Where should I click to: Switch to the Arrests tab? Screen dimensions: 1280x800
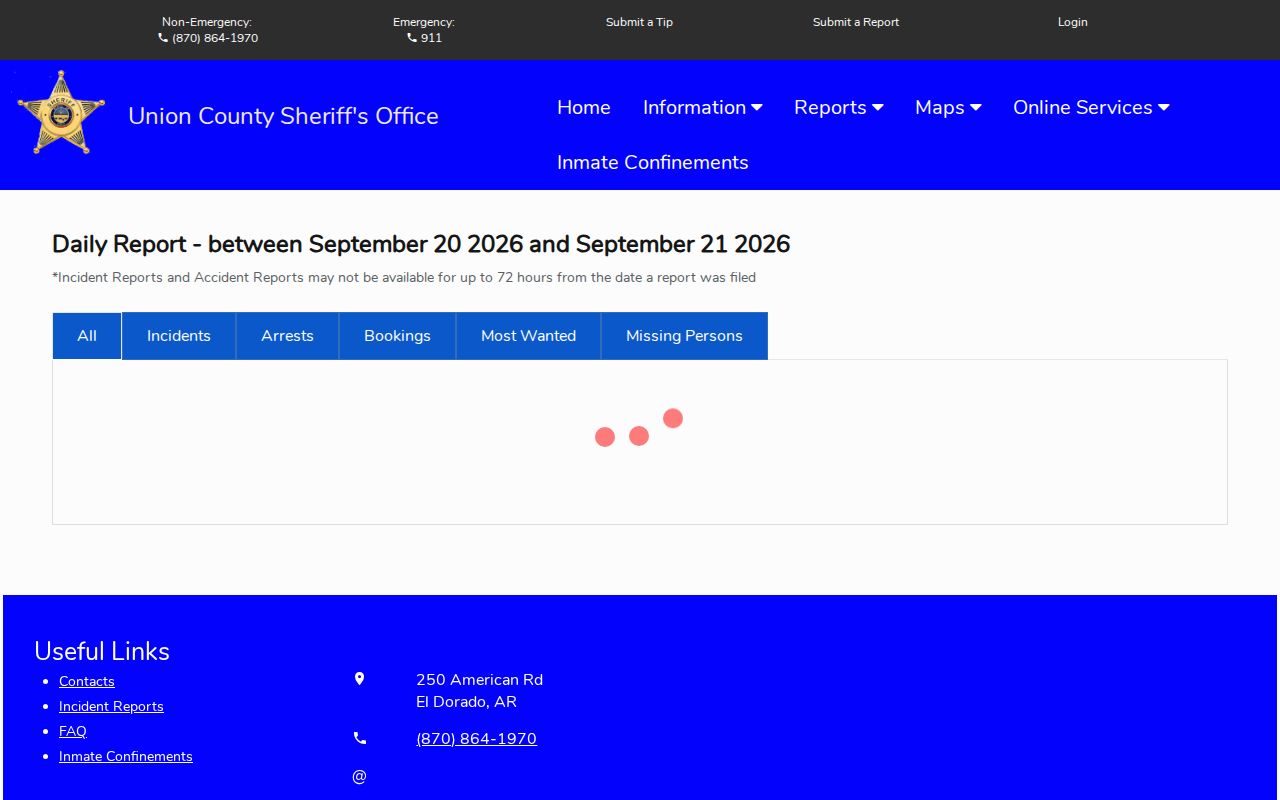click(288, 336)
